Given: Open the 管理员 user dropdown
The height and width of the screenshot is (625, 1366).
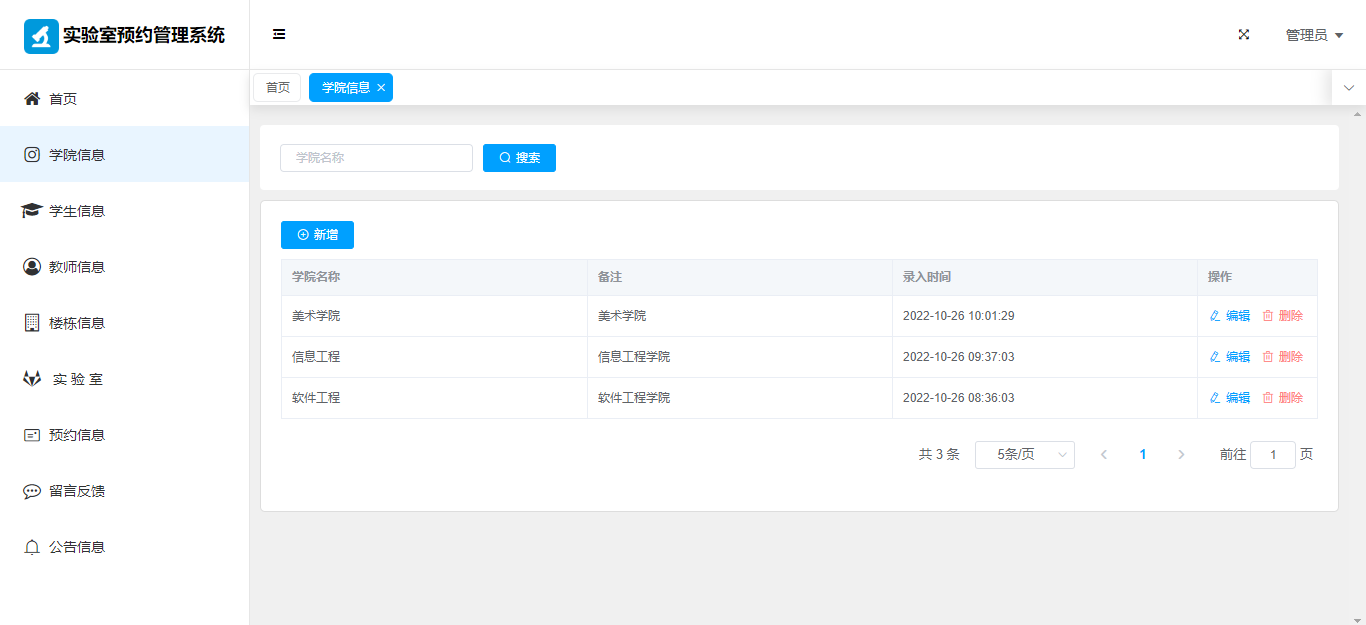Looking at the screenshot, I should coord(1313,35).
